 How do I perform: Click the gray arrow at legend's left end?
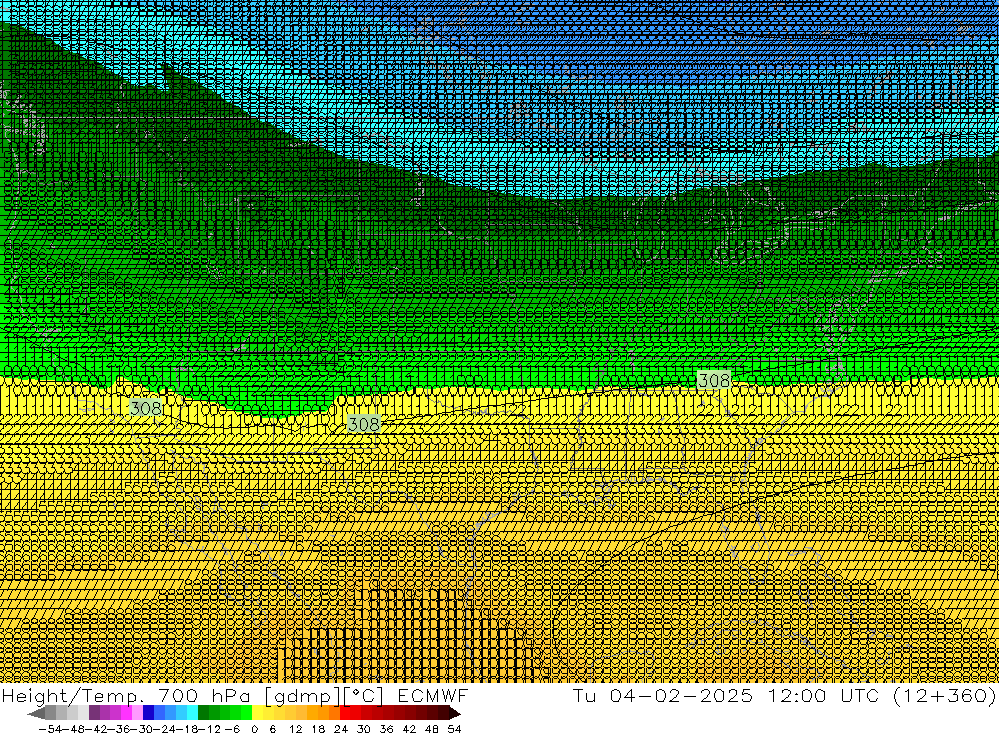click(x=36, y=713)
